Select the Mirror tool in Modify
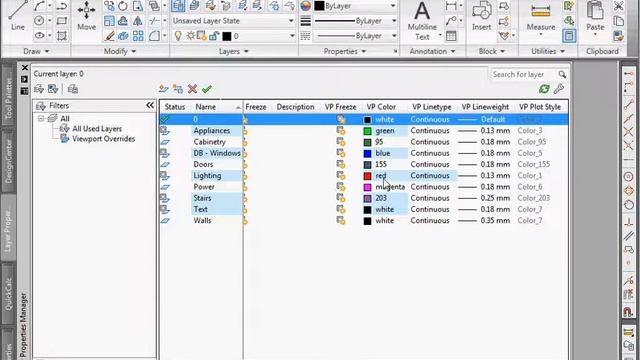The image size is (640, 360). coord(138,21)
